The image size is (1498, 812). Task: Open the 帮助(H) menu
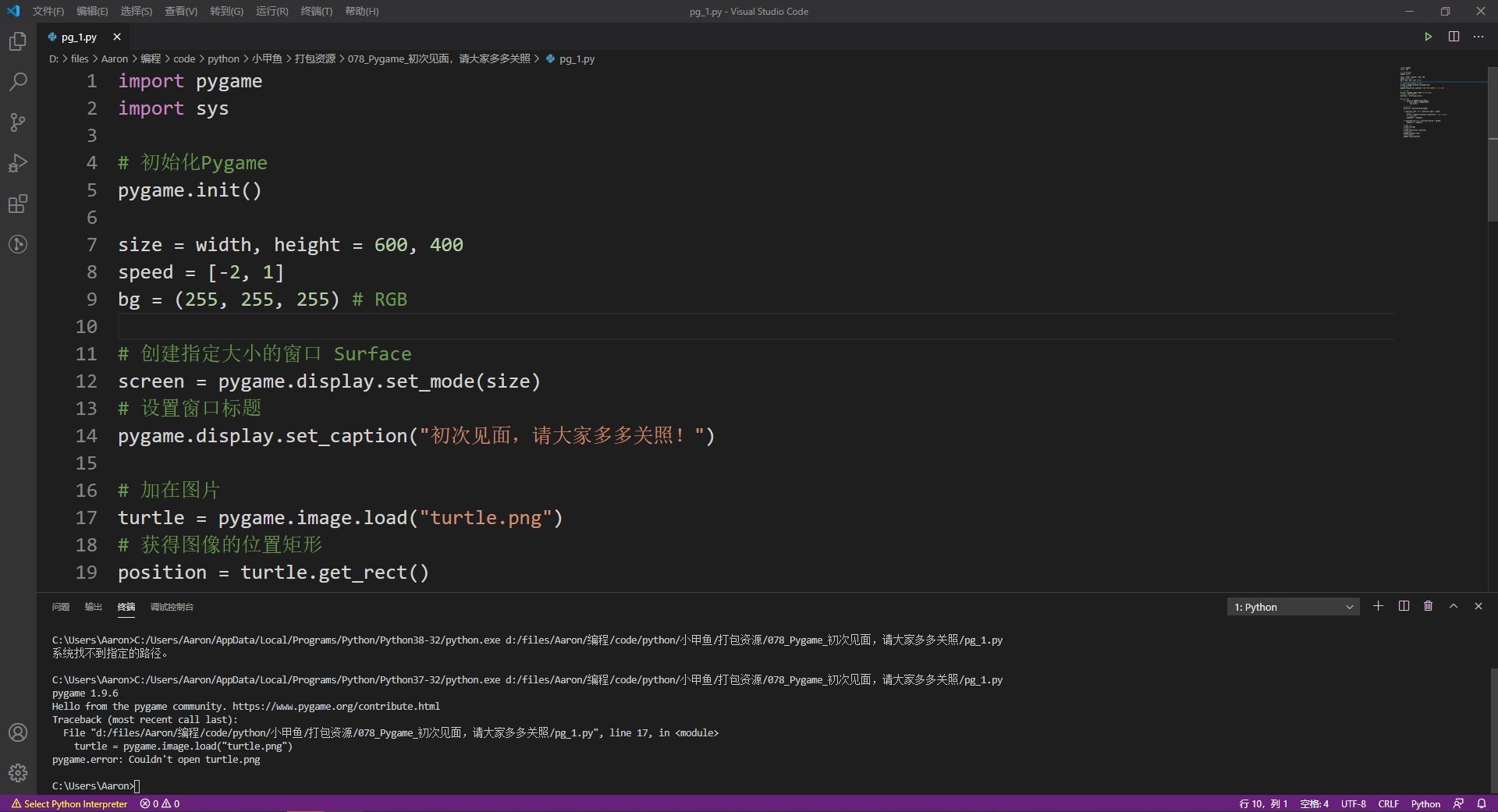(362, 11)
